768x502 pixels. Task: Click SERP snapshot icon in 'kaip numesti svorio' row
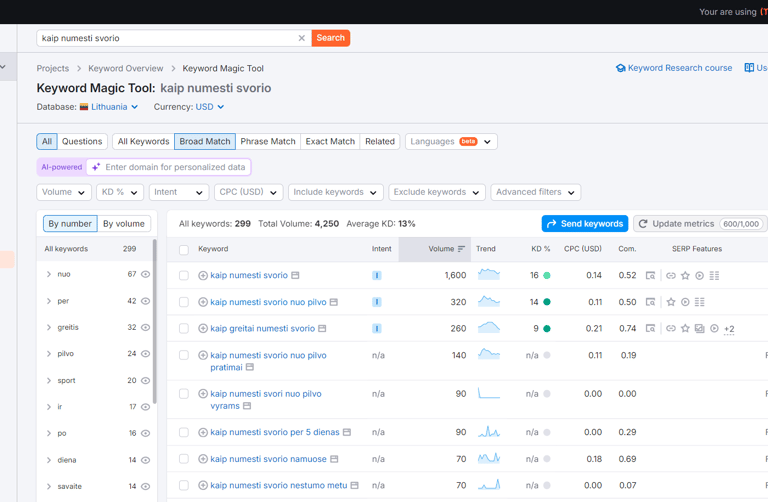[650, 276]
